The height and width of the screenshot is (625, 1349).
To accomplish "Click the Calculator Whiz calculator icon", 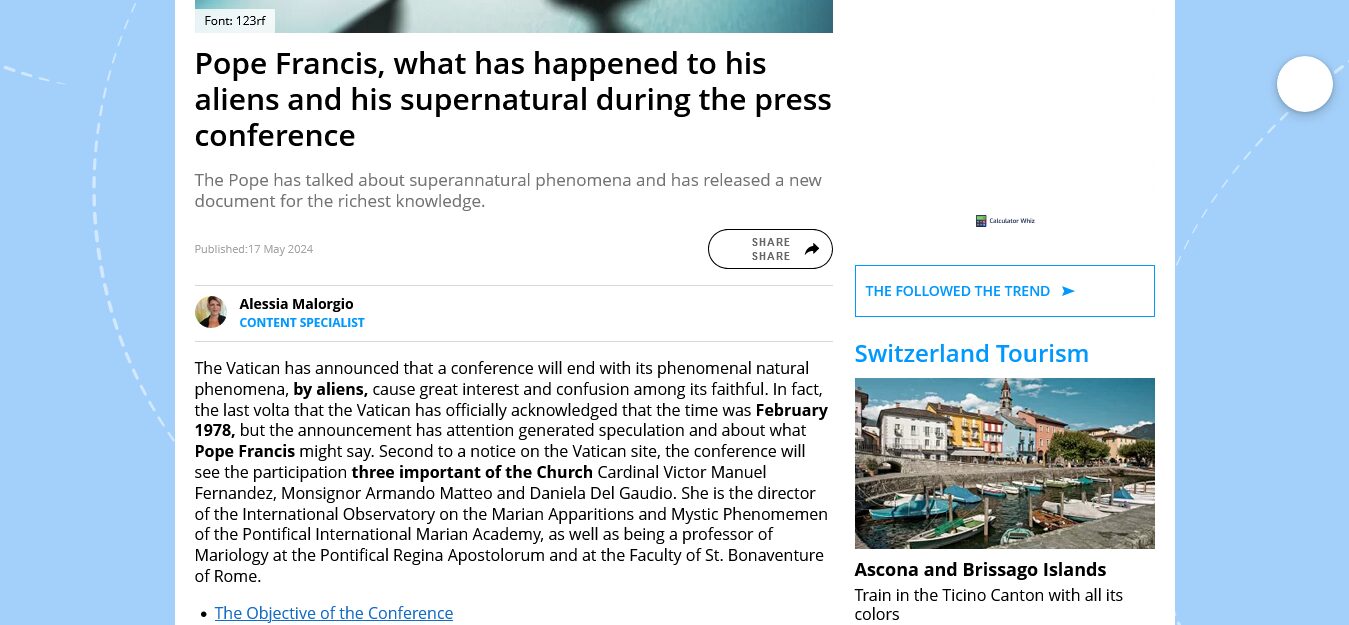I will (981, 221).
